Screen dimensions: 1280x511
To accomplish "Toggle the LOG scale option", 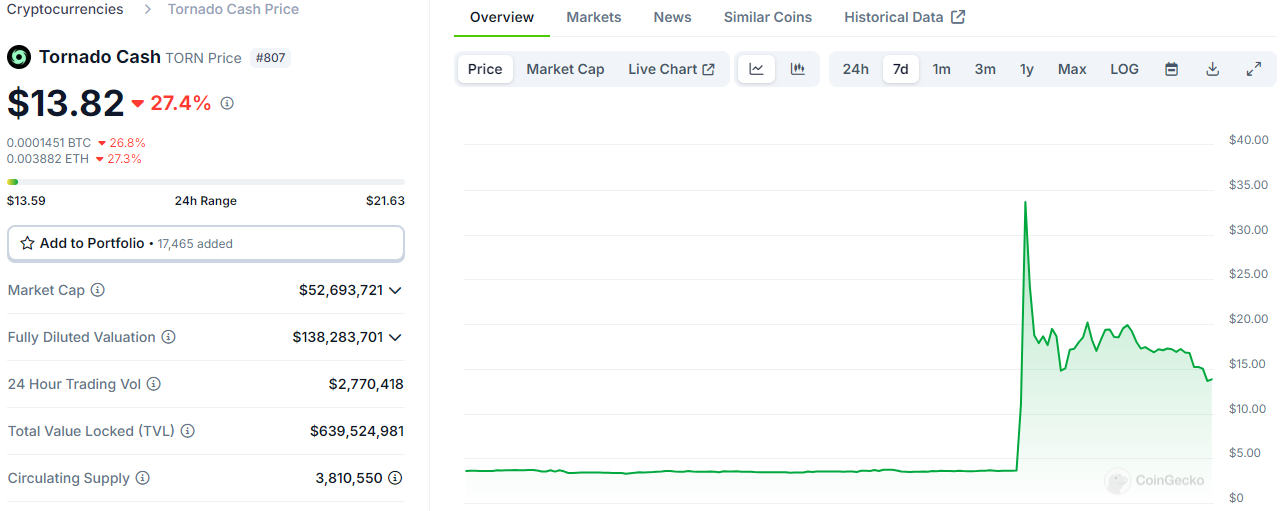I will [1124, 69].
